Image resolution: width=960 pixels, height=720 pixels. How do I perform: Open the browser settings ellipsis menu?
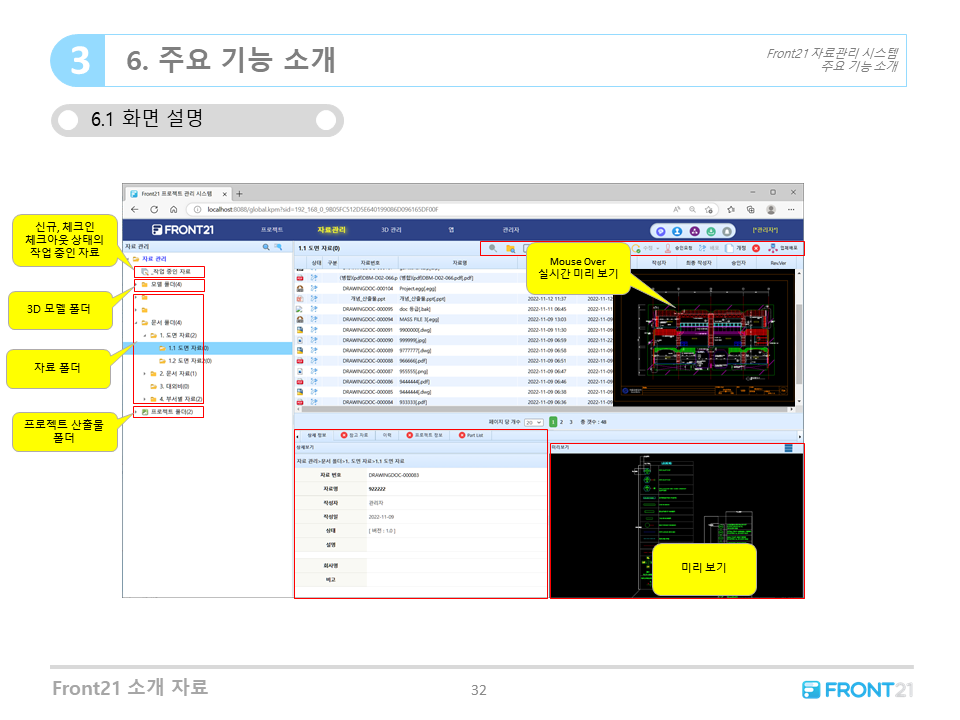[x=791, y=209]
